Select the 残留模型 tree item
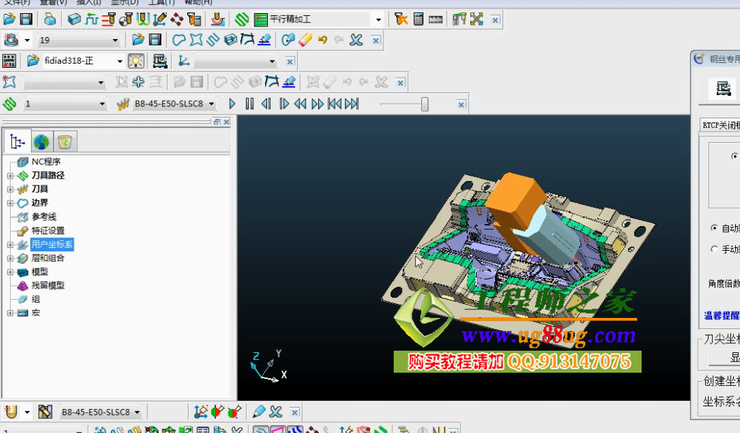Screen dimensions: 740x433 (47, 285)
